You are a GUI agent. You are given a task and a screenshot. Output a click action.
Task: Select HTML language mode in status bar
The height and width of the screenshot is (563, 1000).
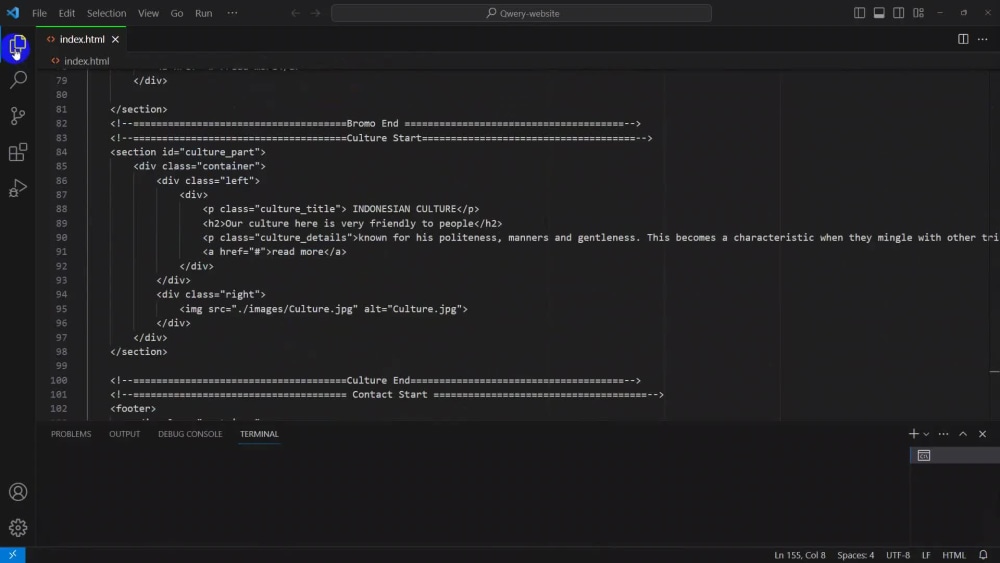tap(953, 555)
